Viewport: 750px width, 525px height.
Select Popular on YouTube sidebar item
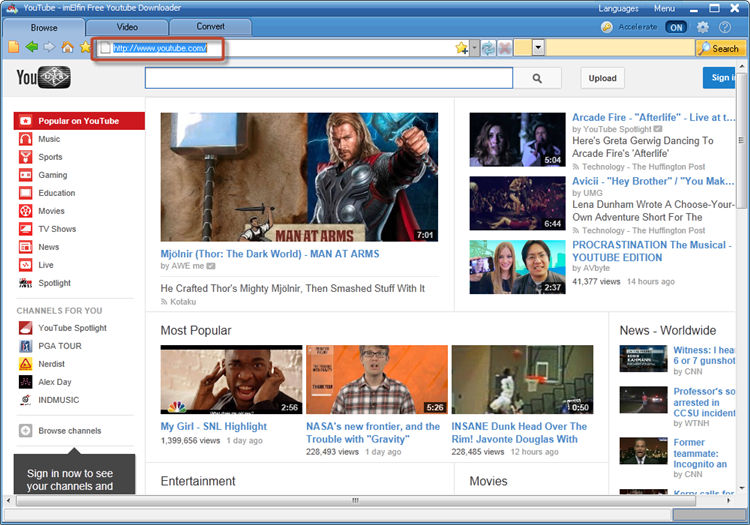79,121
